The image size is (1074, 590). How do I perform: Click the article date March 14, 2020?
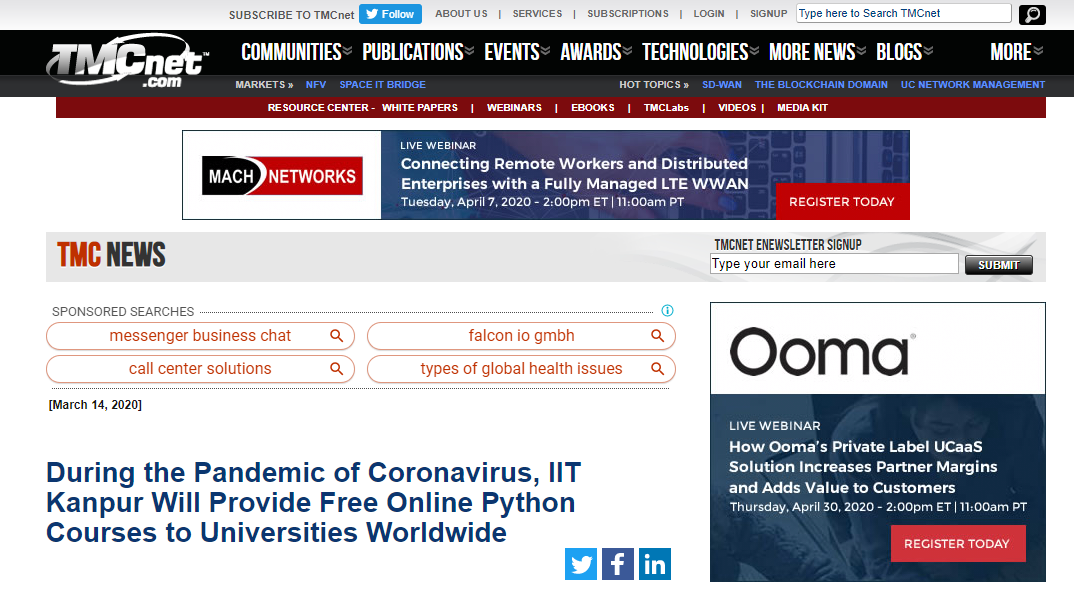click(x=95, y=405)
